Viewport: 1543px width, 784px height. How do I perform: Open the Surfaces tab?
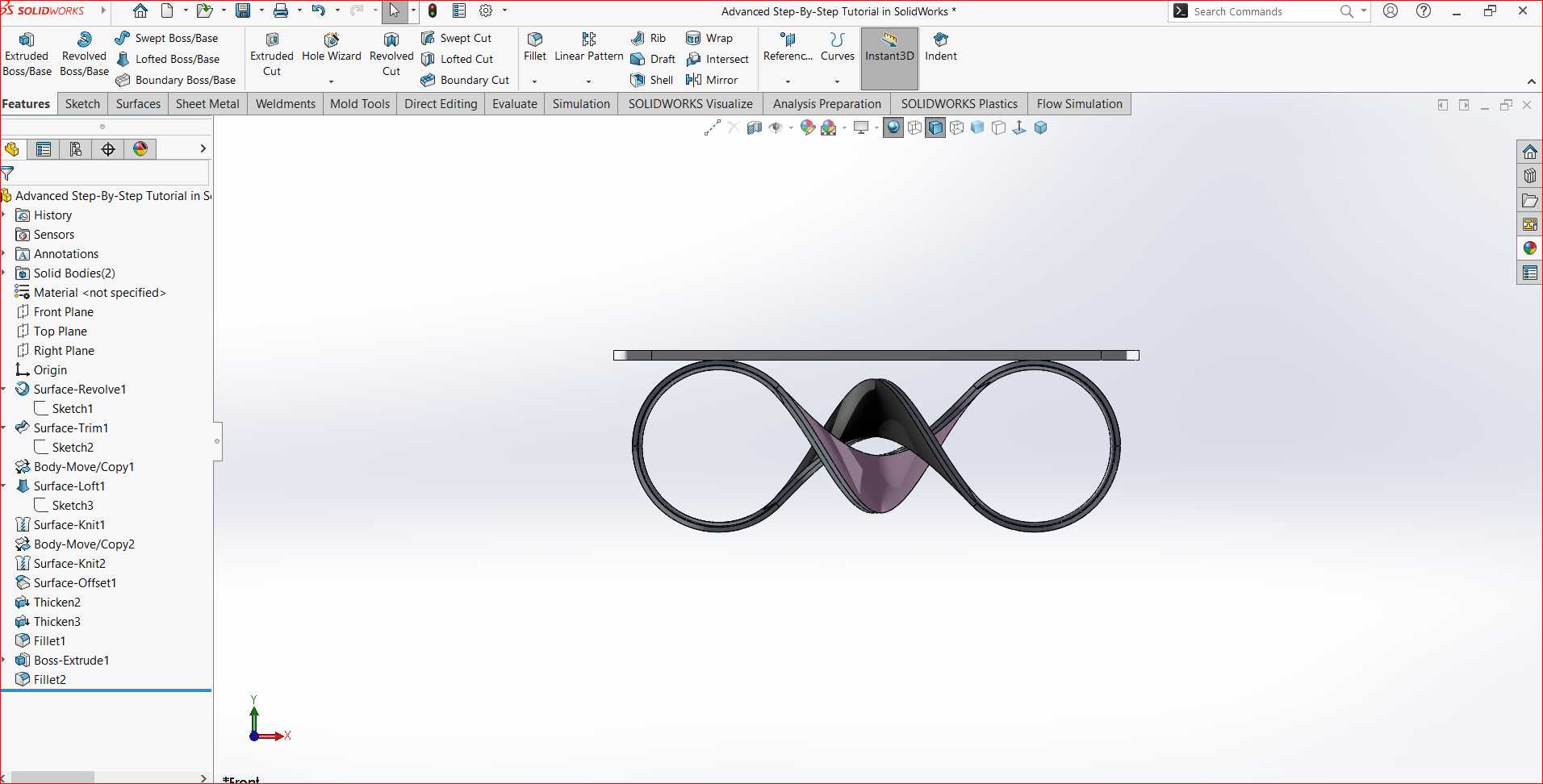point(138,103)
